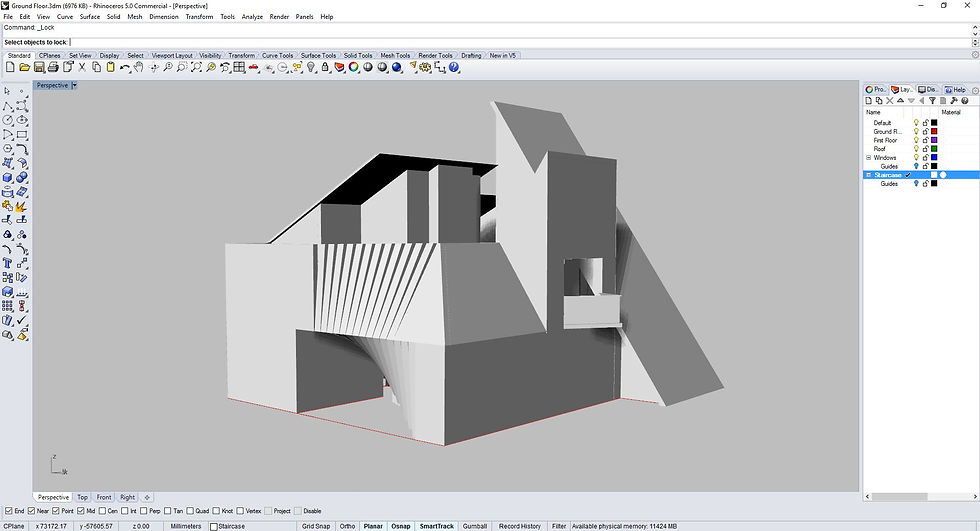Toggle SmartTrack in status bar
This screenshot has width=980, height=531.
pos(437,526)
